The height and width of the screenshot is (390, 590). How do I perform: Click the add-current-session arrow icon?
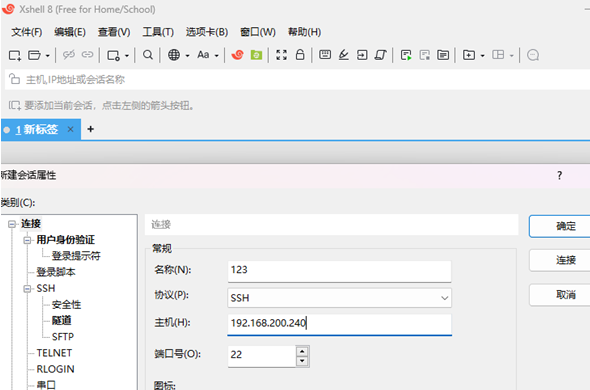15,105
